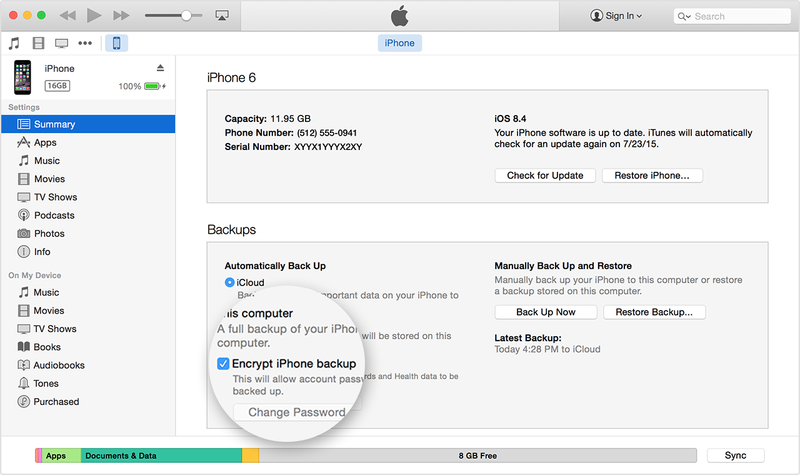Image resolution: width=800 pixels, height=475 pixels.
Task: Click the 16GB capacity badge
Action: pyautogui.click(x=57, y=86)
